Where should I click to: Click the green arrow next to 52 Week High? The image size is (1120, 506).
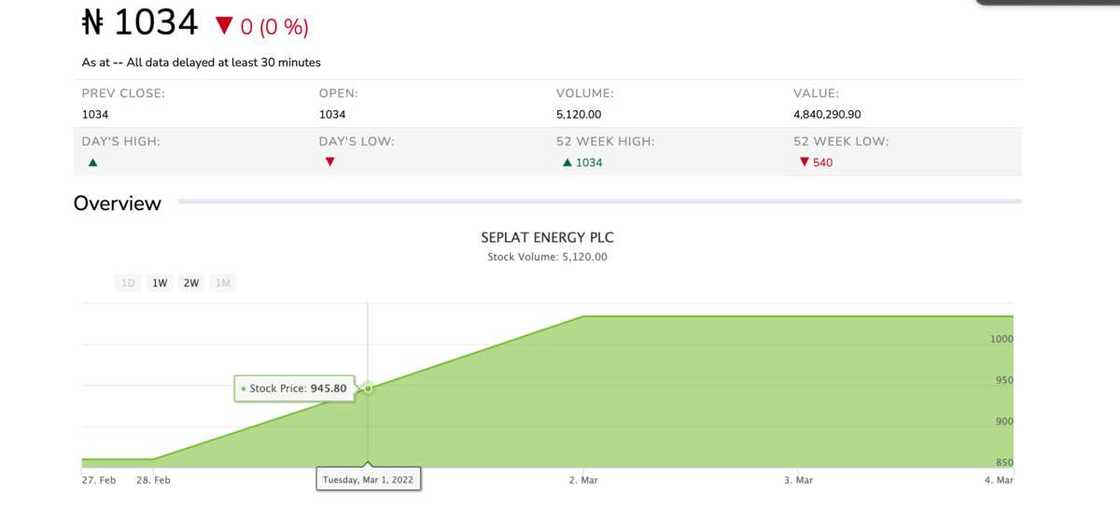point(568,162)
